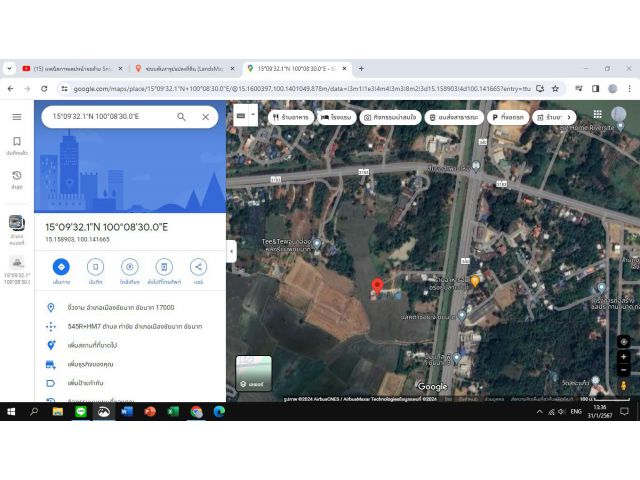The height and width of the screenshot is (480, 640).
Task: Click the plus code 543R+HM7 row
Action: pos(130,326)
